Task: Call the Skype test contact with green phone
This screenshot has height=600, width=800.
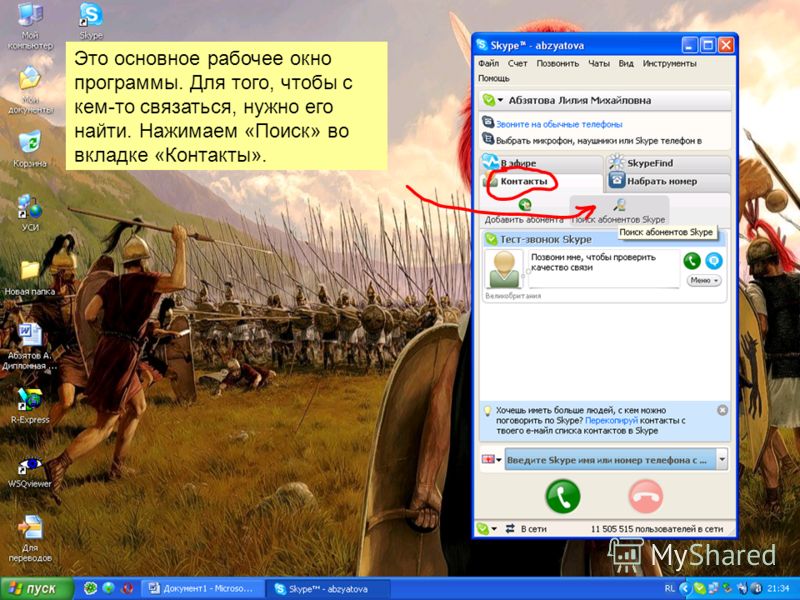Action: [692, 261]
